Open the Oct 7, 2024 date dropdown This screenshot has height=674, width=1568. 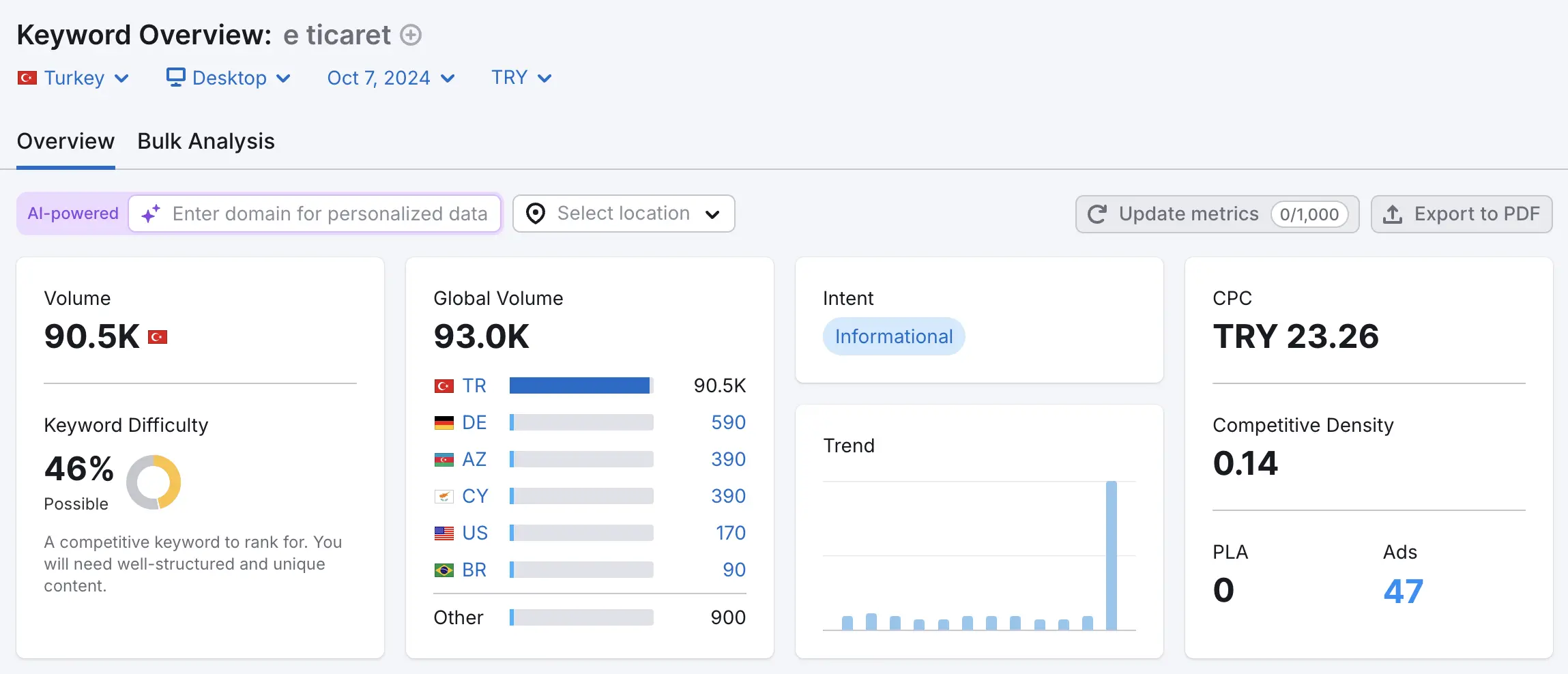[x=391, y=78]
